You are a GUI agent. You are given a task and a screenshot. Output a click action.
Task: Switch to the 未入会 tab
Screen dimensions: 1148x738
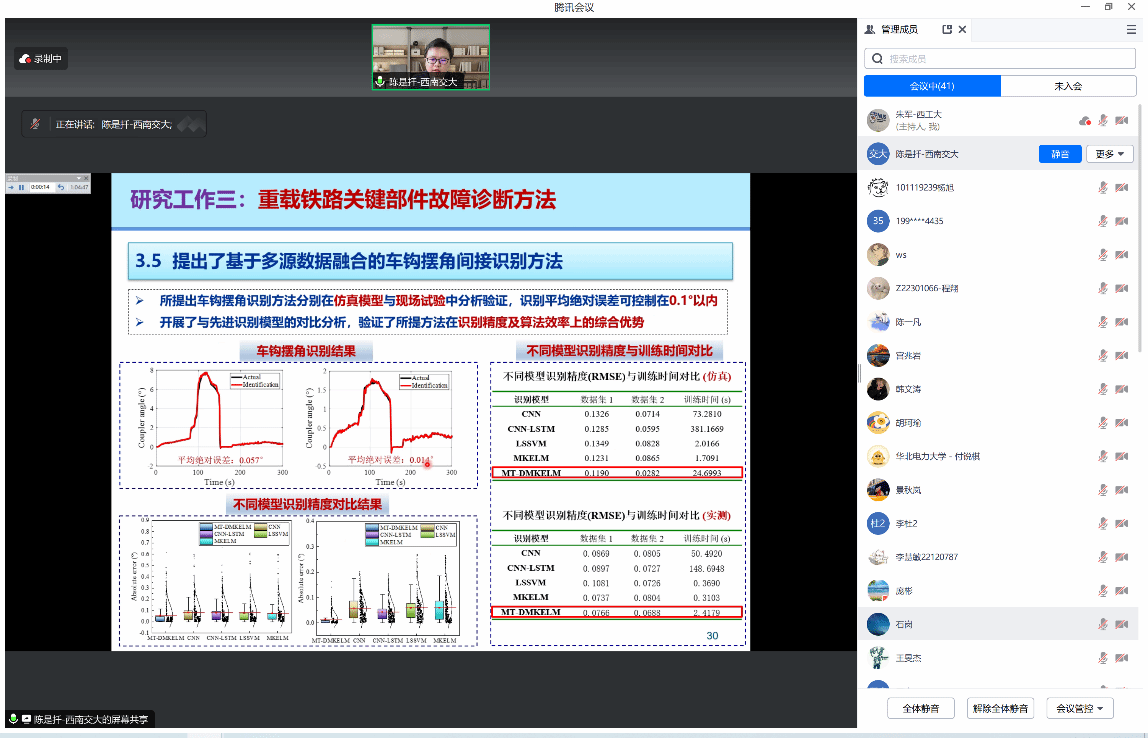pyautogui.click(x=1068, y=86)
